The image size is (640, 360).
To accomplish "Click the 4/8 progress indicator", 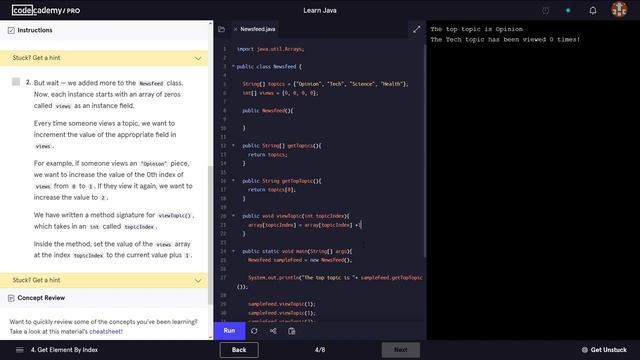I will click(320, 350).
